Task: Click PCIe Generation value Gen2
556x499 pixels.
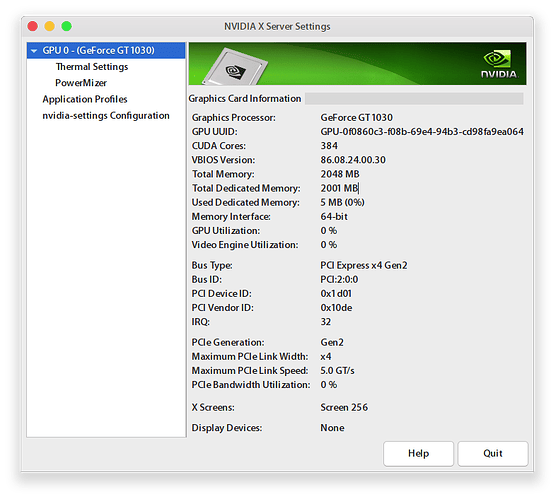Action: 332,342
